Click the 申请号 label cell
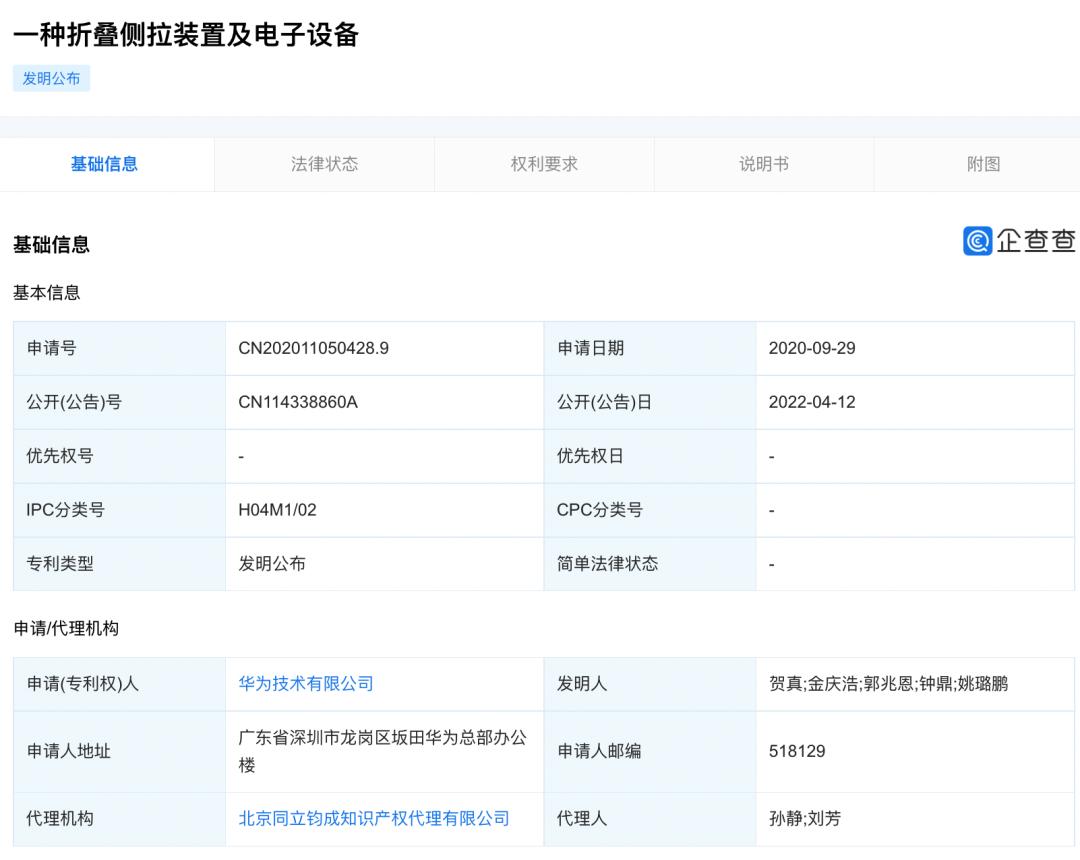Screen dimensions: 1080x860 pyautogui.click(x=119, y=348)
